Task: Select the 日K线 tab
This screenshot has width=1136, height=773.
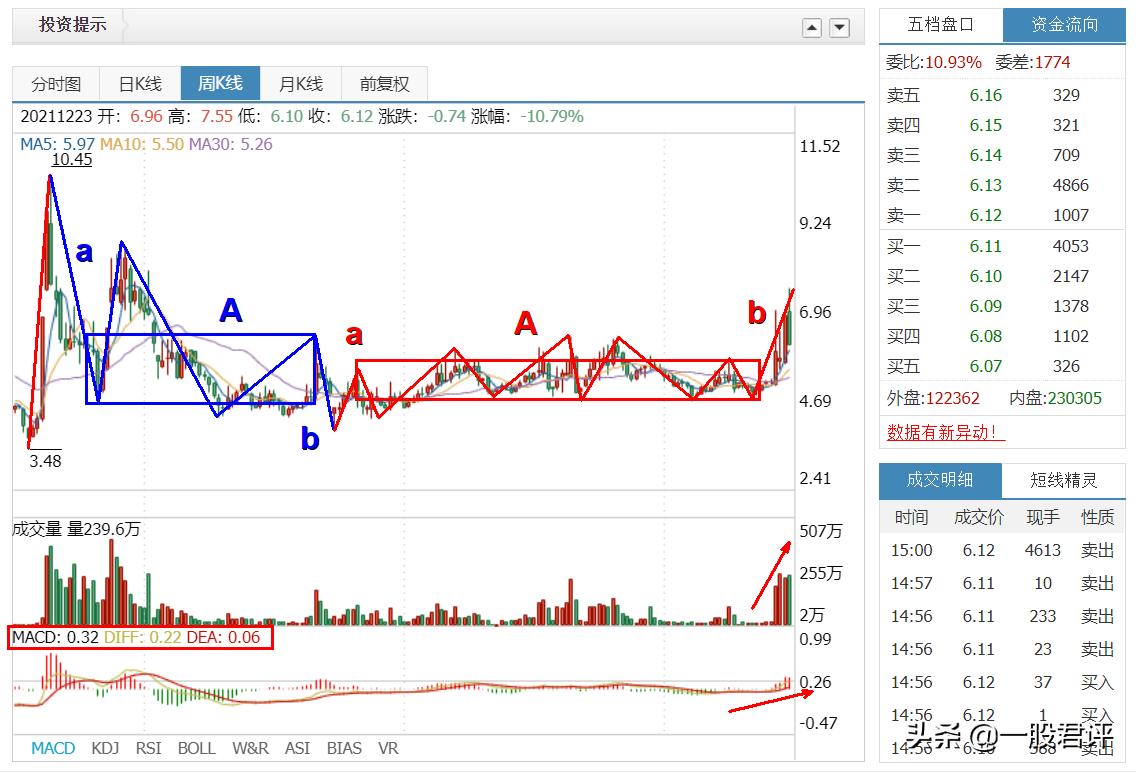Action: pos(139,84)
